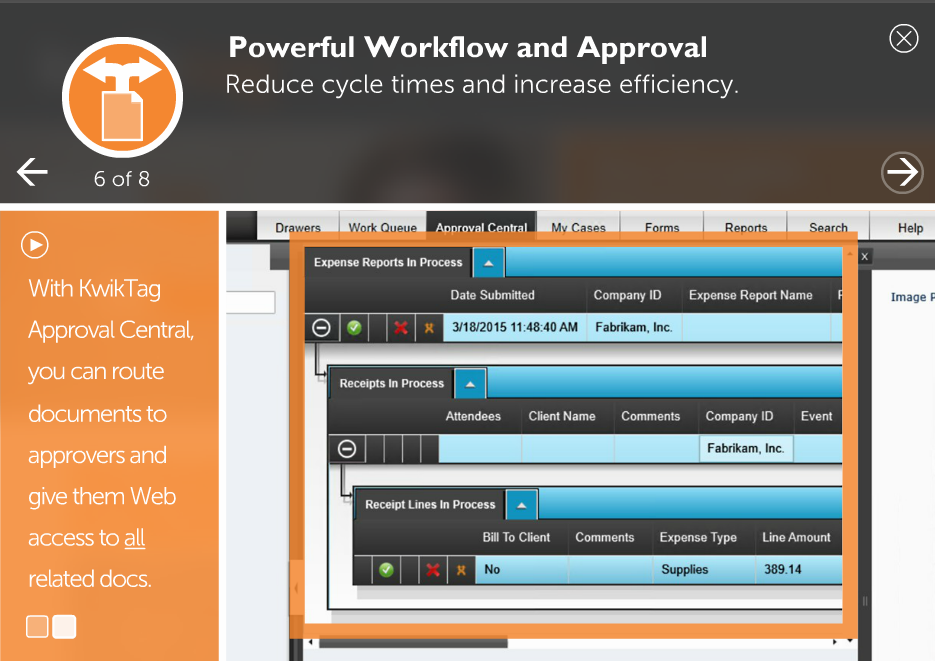Approve the 3/18/2015 expense report
The height and width of the screenshot is (661, 935).
[354, 327]
